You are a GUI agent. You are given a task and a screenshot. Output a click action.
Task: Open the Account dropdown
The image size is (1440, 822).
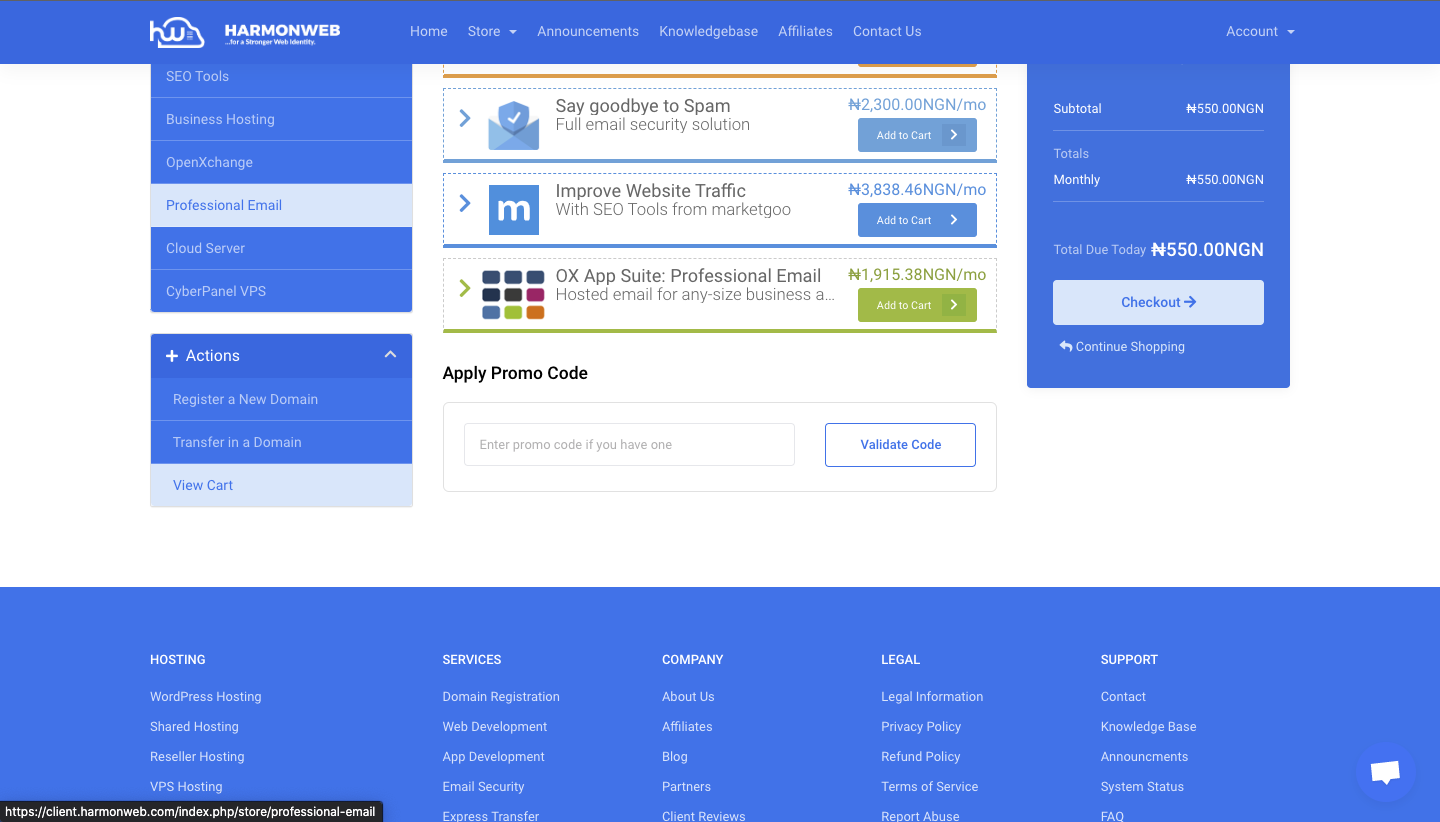point(1259,31)
